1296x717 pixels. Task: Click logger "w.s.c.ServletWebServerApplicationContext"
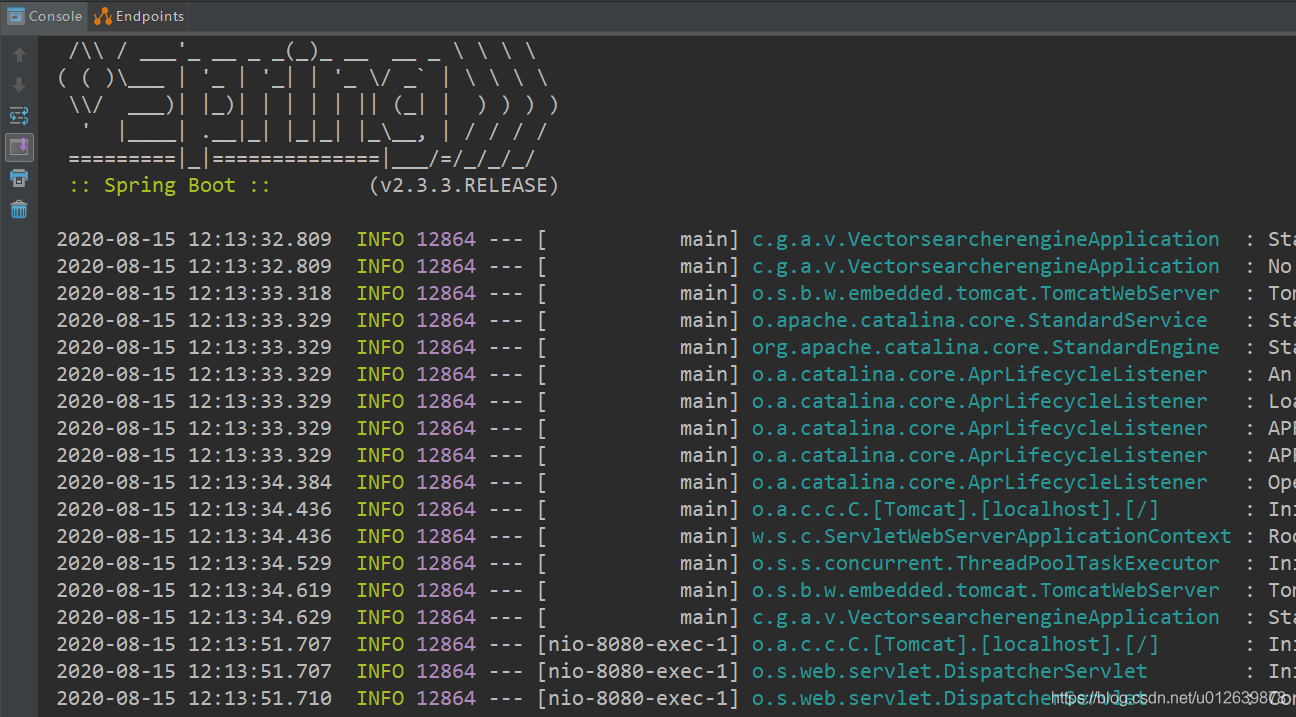(x=992, y=536)
